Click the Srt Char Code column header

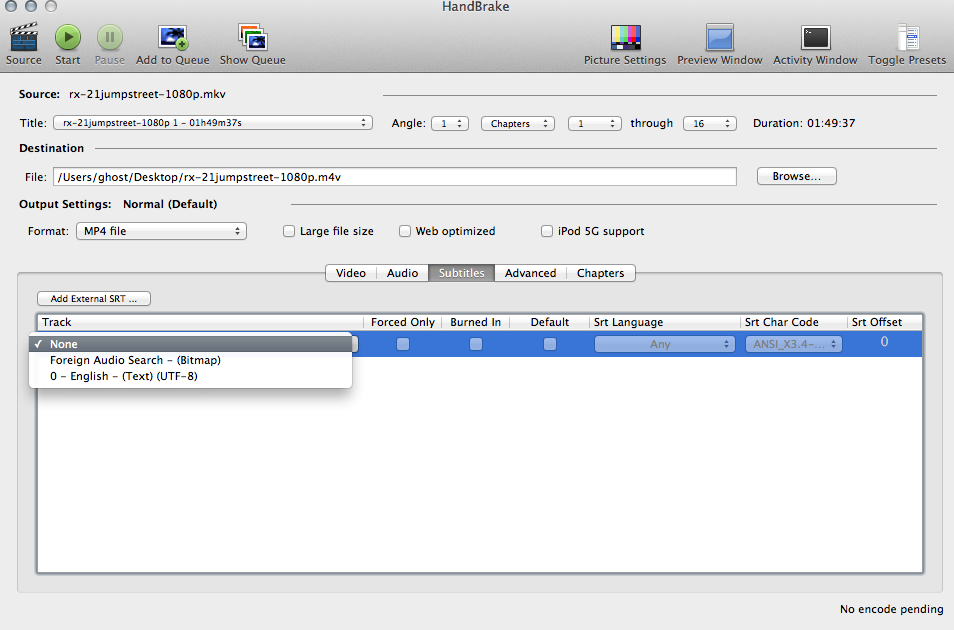(793, 322)
